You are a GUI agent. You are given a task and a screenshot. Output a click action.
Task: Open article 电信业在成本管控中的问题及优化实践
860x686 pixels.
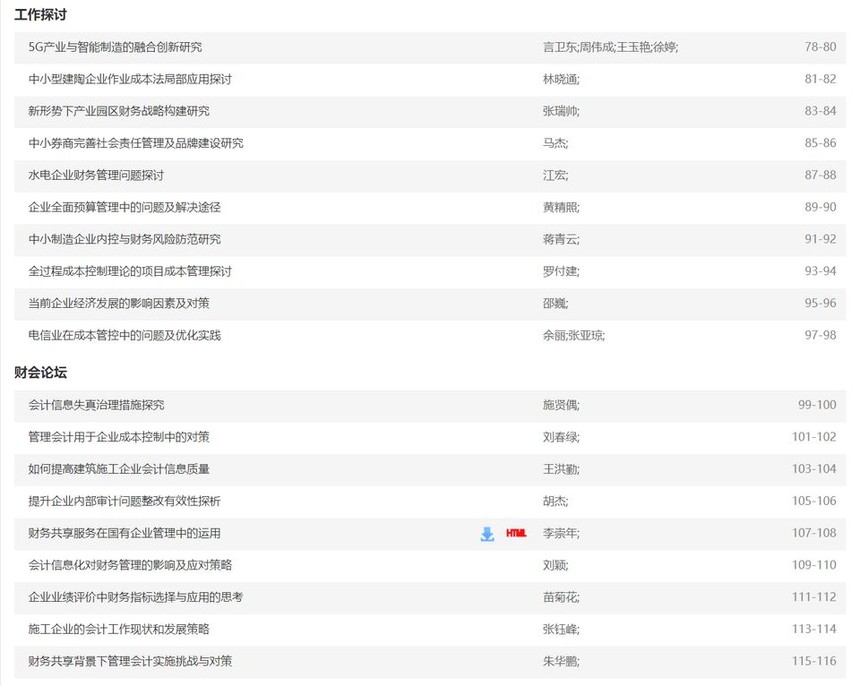(x=125, y=336)
